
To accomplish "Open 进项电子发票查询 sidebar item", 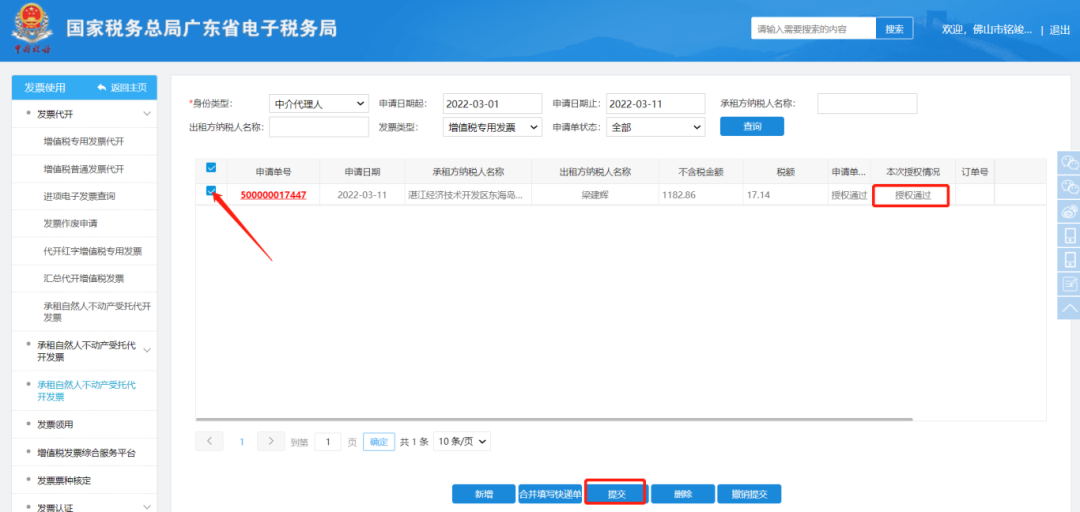I will (x=79, y=196).
